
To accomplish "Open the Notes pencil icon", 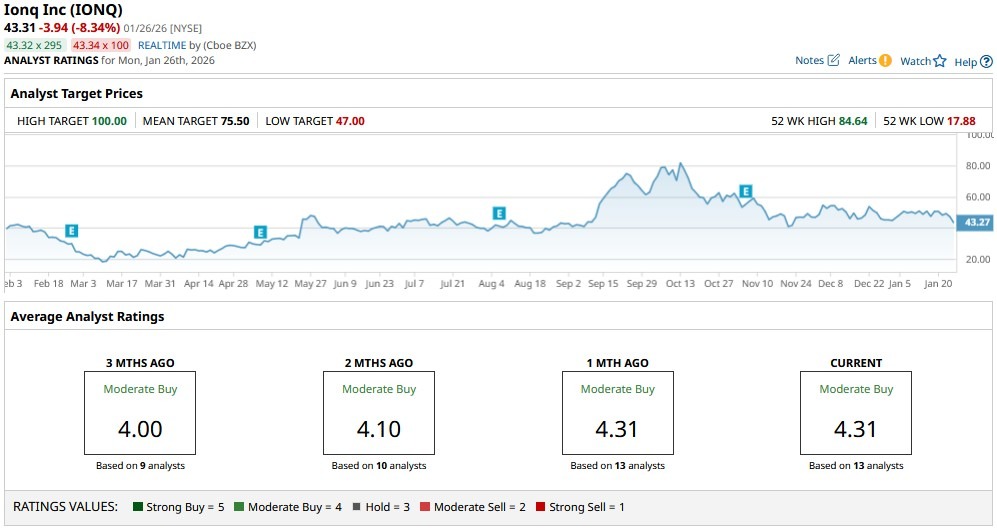I will (x=834, y=60).
